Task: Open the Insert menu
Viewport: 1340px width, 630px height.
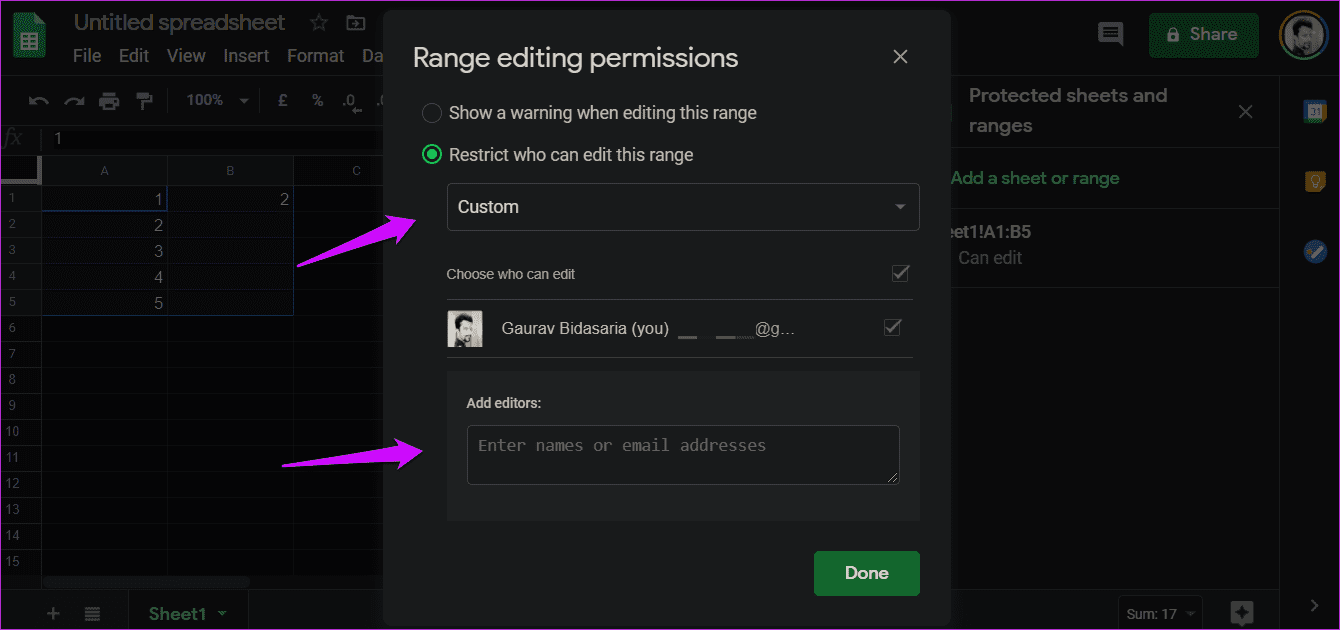Action: click(246, 56)
